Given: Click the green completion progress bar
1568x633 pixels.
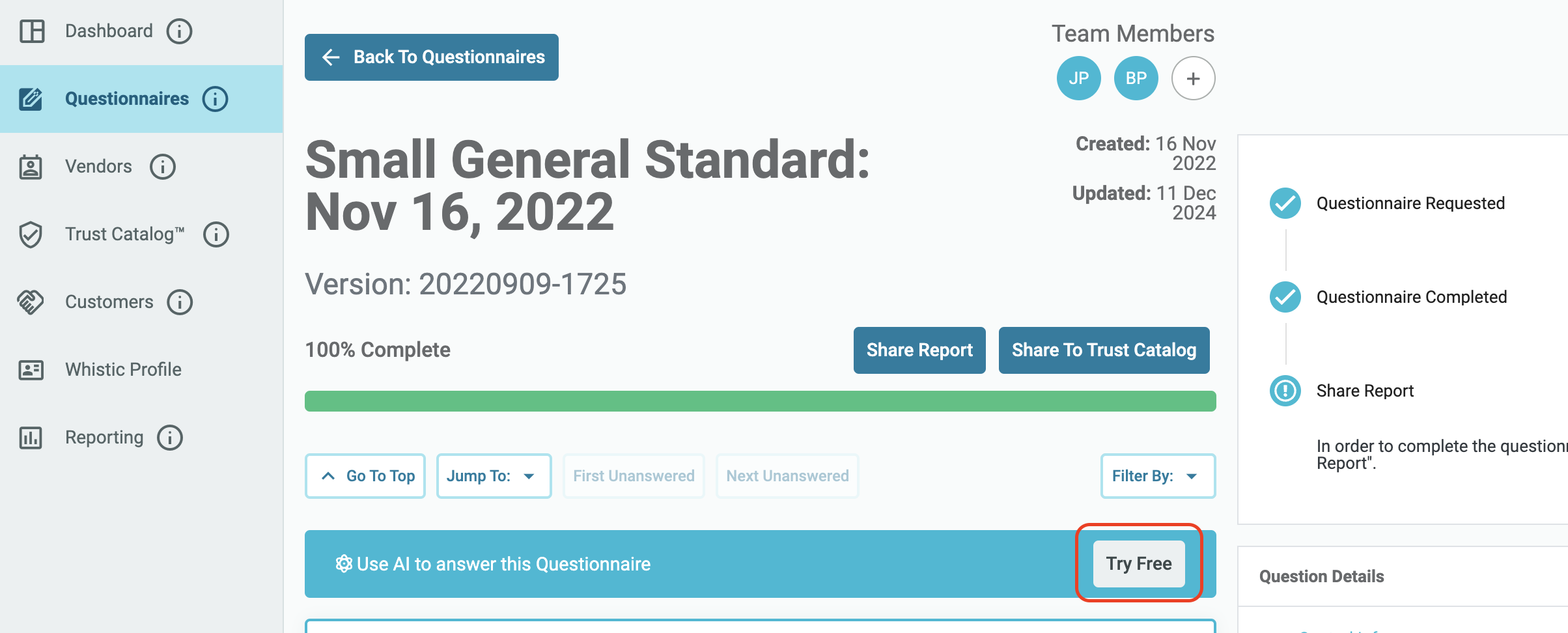Looking at the screenshot, I should (x=761, y=401).
